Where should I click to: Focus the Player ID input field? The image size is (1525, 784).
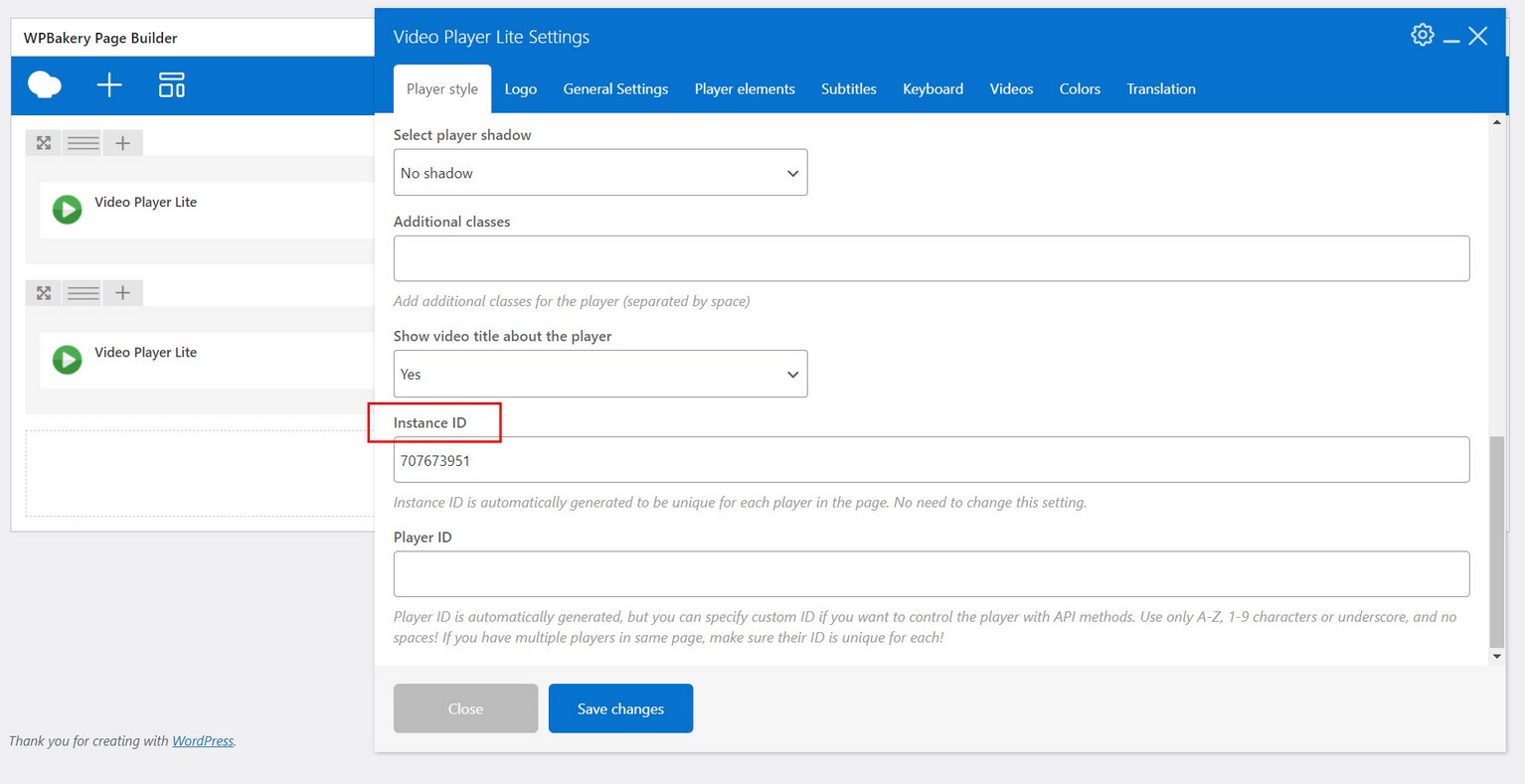pos(931,574)
